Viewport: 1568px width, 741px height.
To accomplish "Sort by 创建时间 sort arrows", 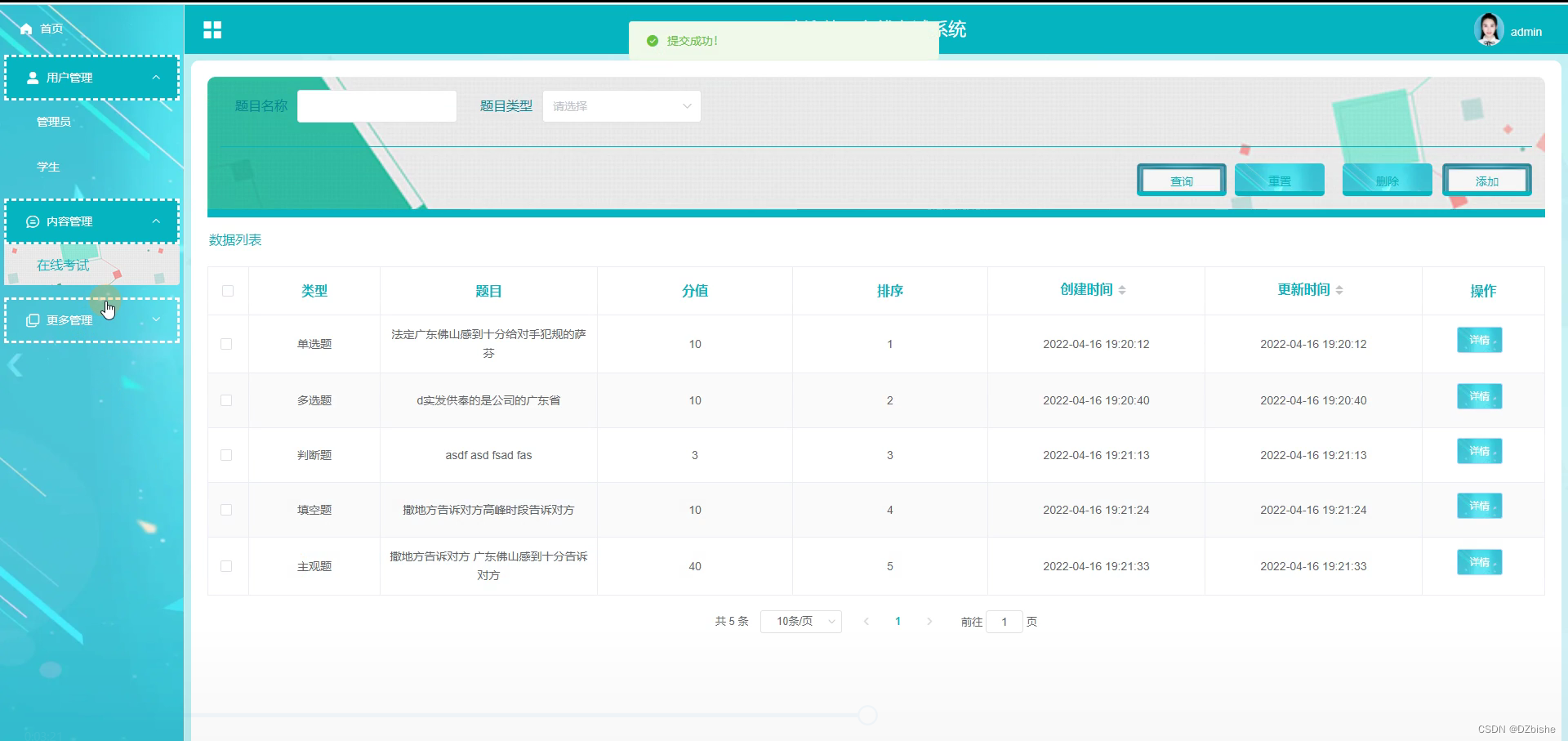I will pos(1122,290).
